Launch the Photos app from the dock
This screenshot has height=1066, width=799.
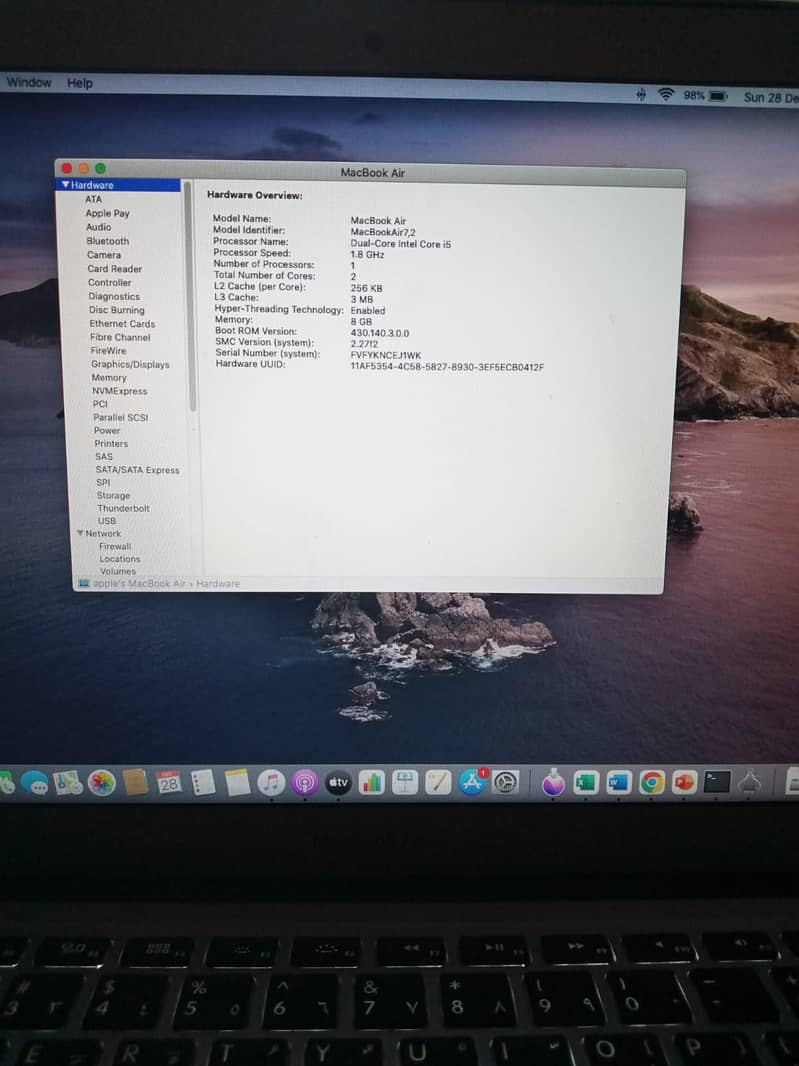click(102, 783)
